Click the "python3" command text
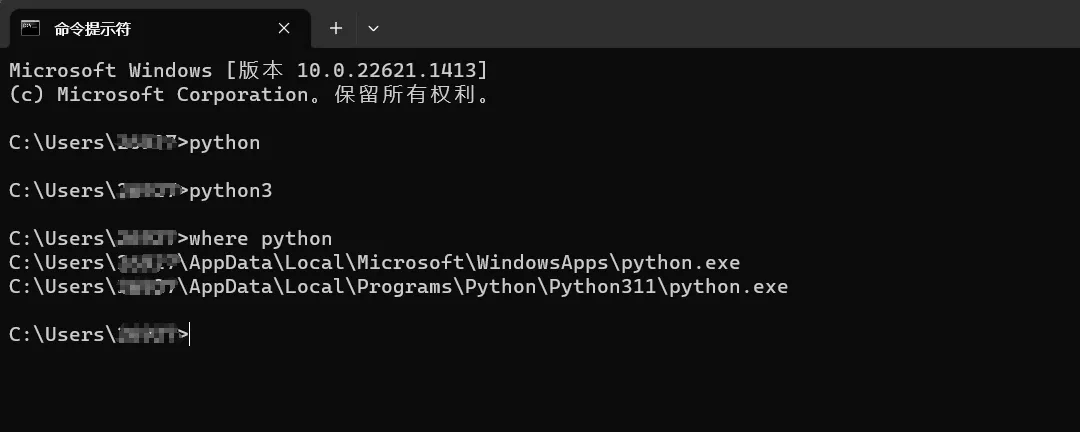Image resolution: width=1080 pixels, height=432 pixels. pos(230,191)
